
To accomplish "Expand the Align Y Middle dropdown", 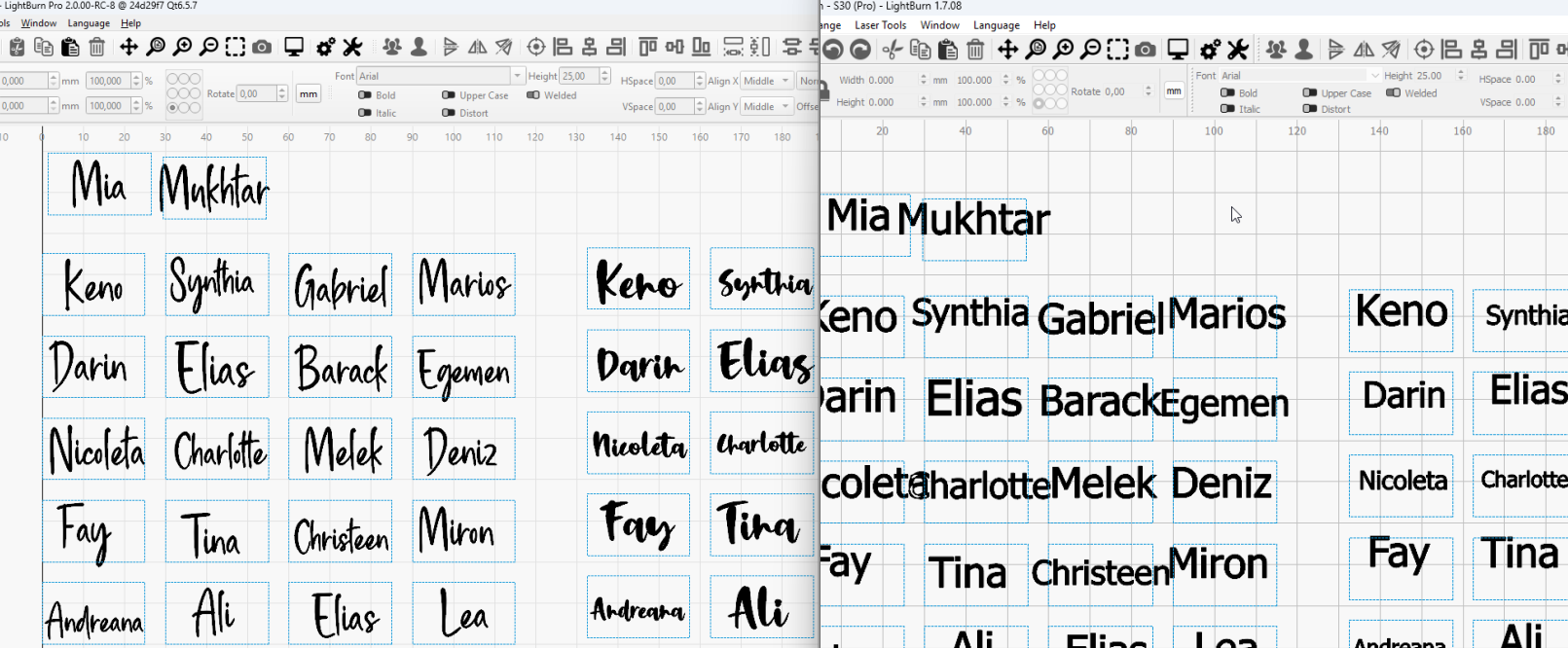I will [767, 107].
